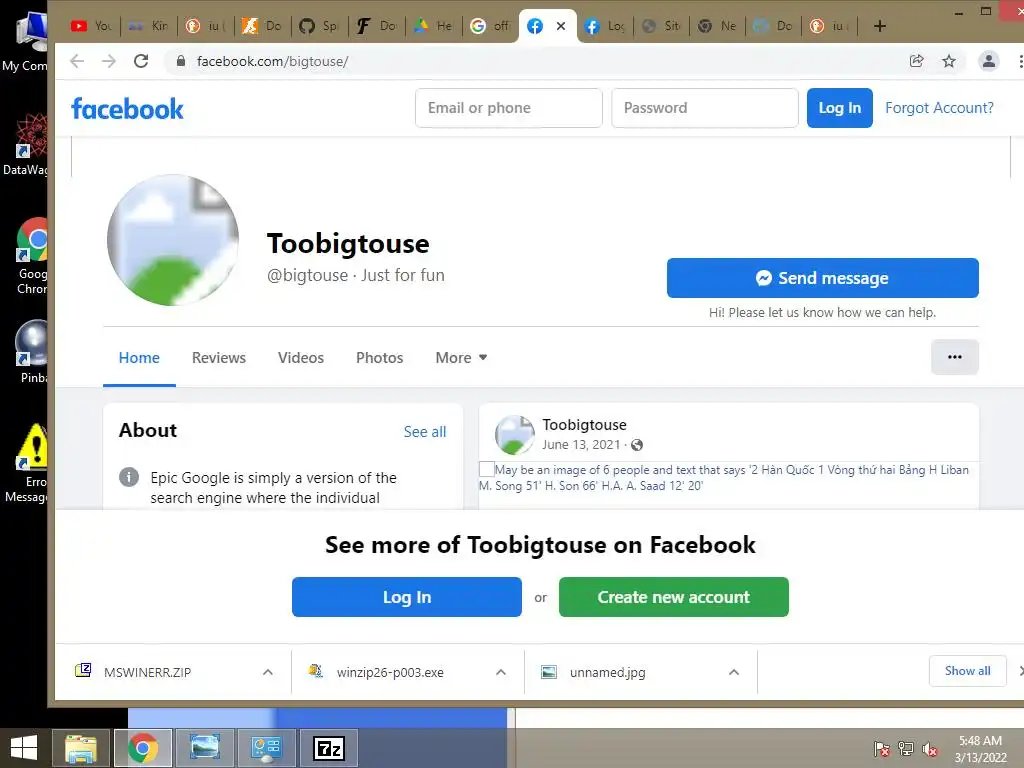1024x768 pixels.
Task: Switch to the 'Kin' tab
Action: 148,26
